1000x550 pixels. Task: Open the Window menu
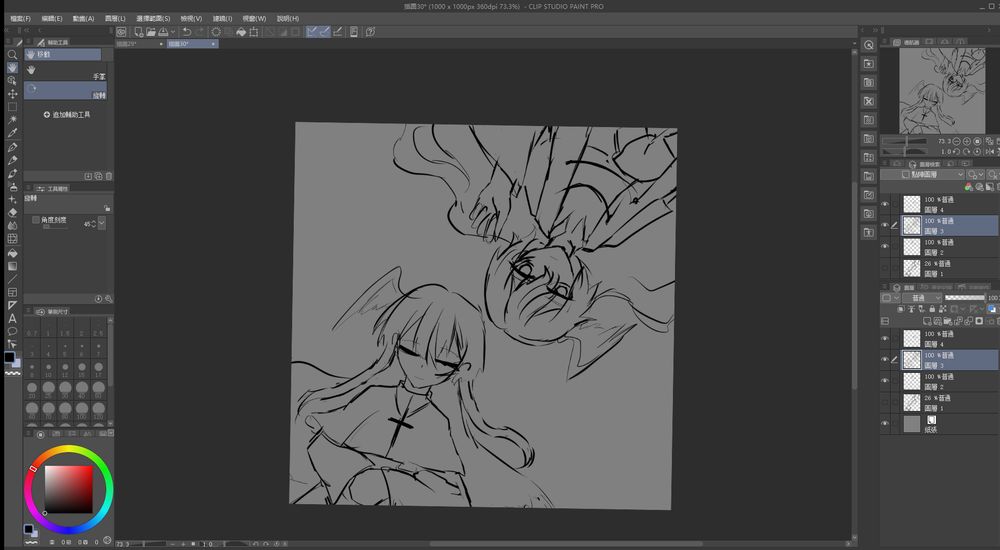[254, 19]
